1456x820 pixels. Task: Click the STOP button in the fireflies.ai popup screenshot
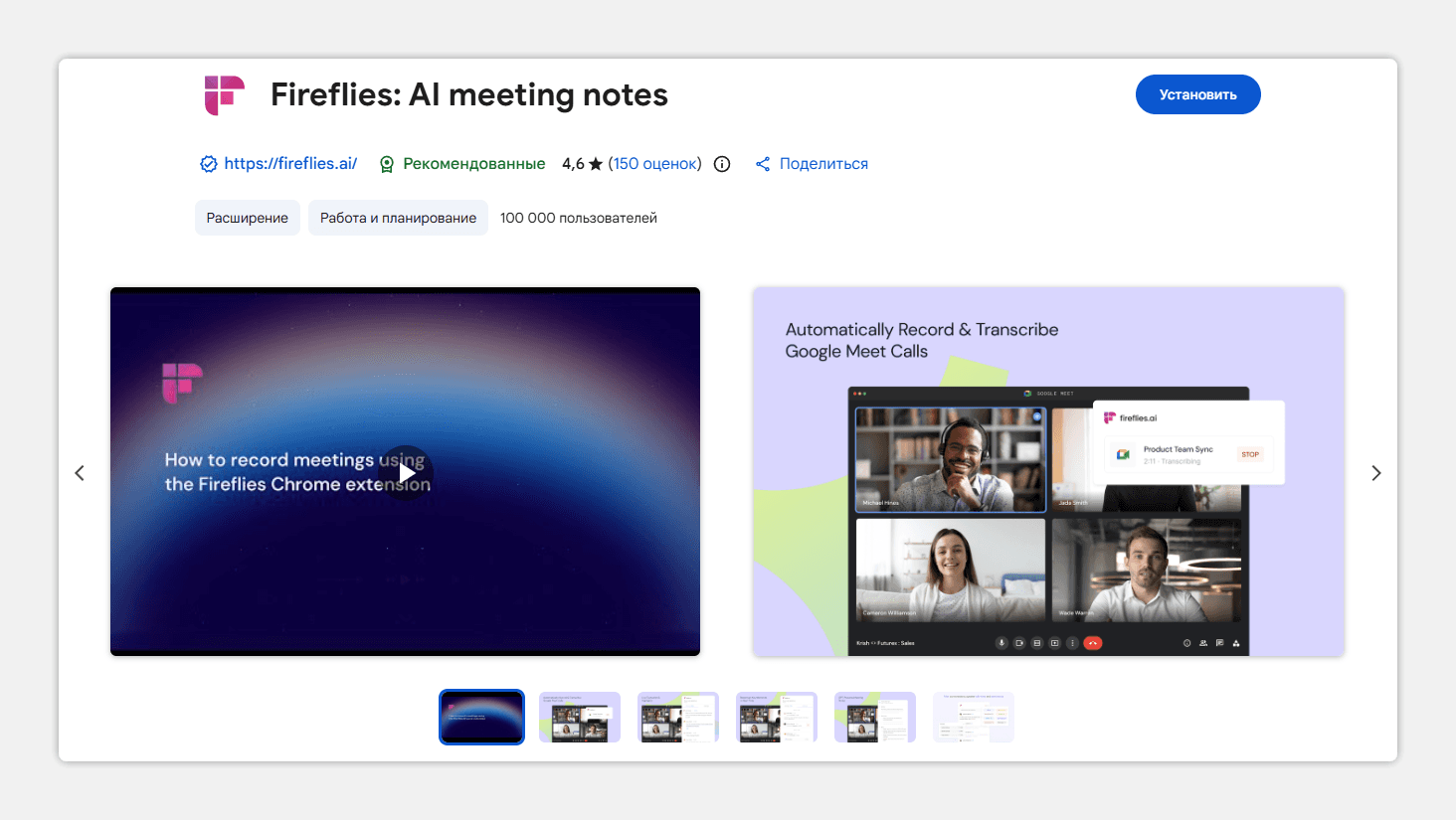pos(1250,454)
